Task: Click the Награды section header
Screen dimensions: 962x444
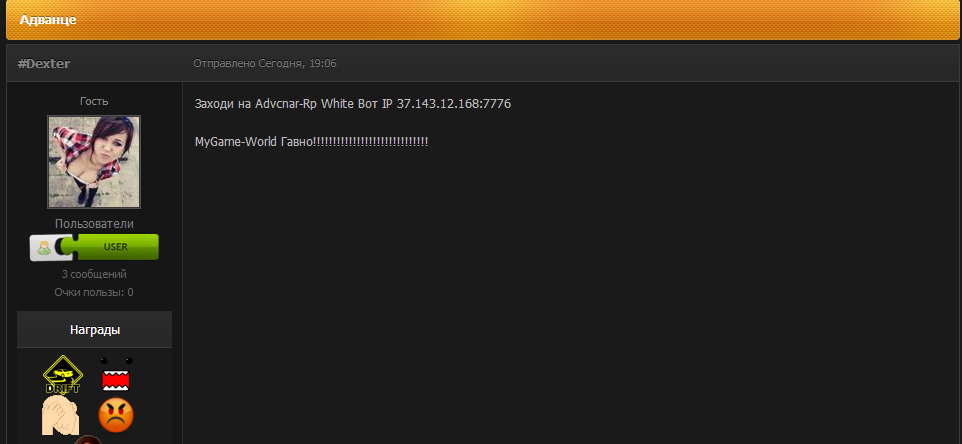Action: click(x=94, y=330)
